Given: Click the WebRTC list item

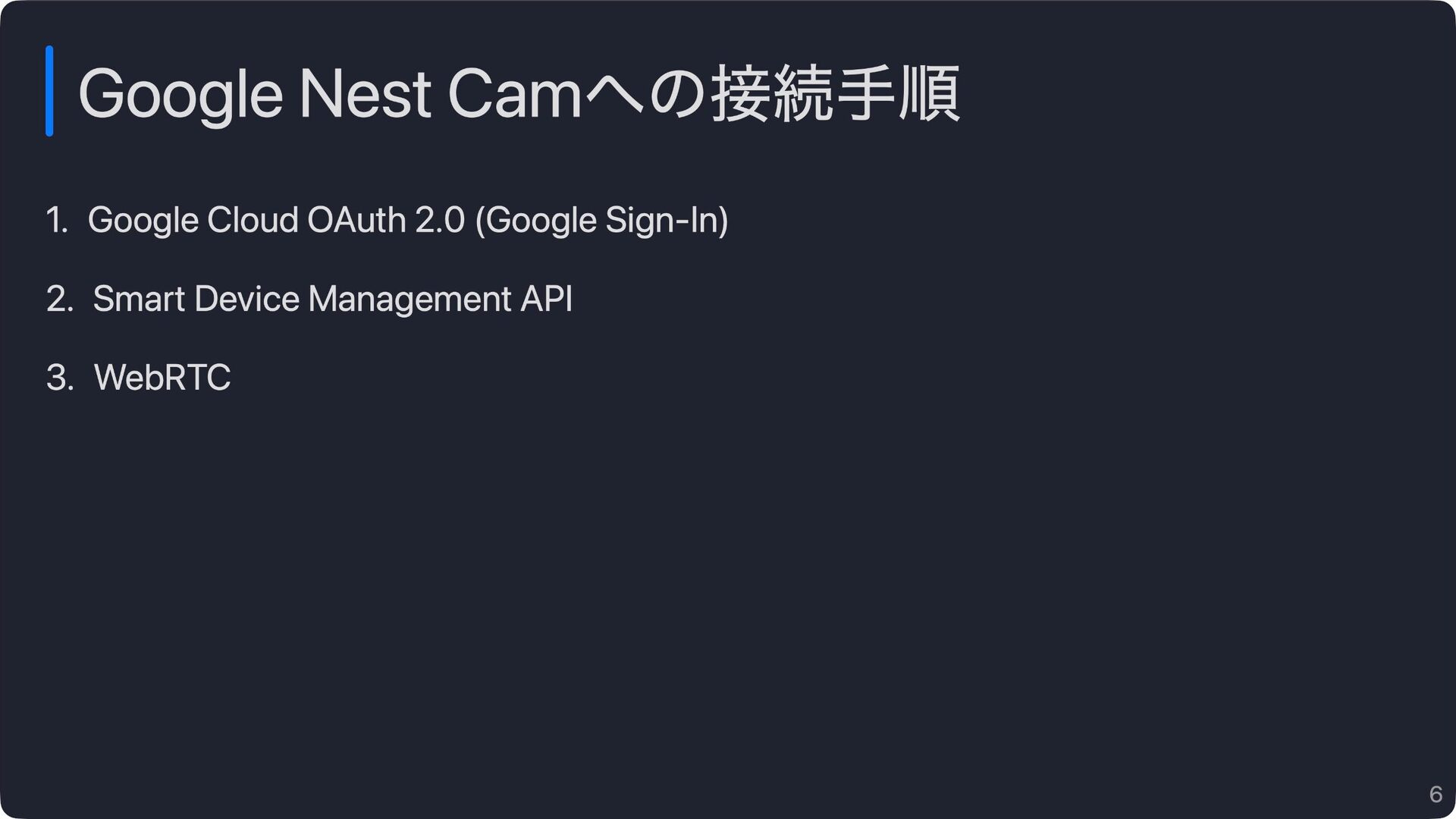Looking at the screenshot, I should 162,378.
